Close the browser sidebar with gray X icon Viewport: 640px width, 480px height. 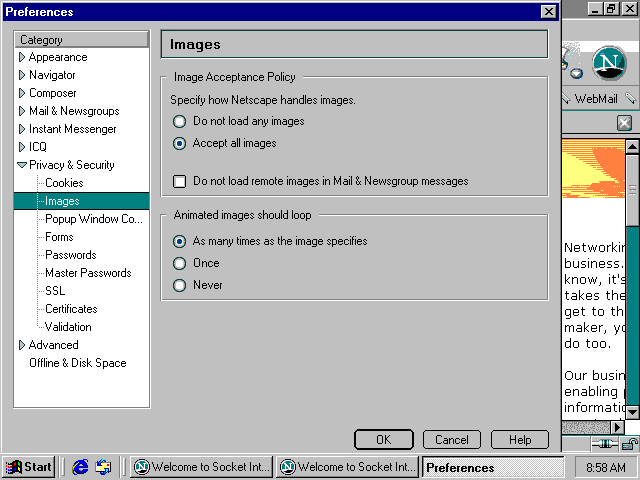point(624,123)
